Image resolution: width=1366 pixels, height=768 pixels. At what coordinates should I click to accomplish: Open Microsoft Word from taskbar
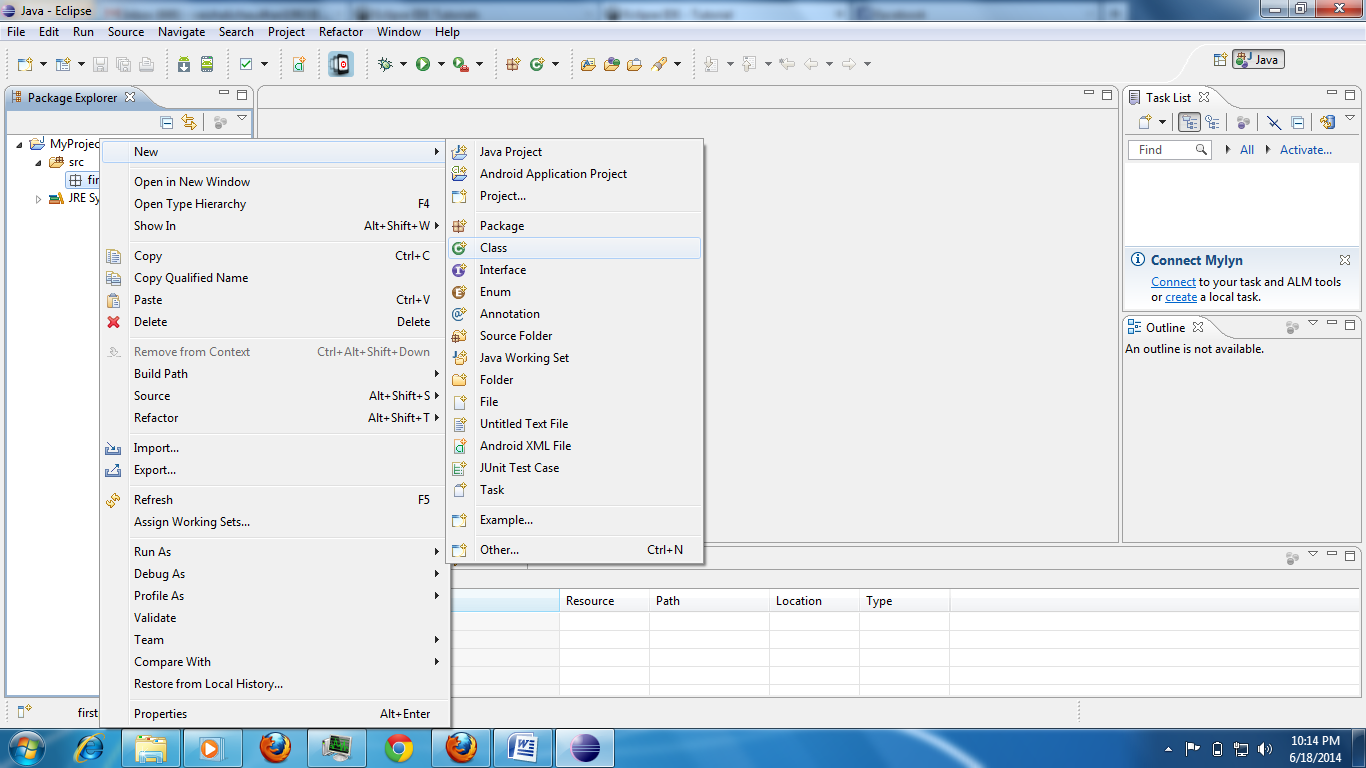pyautogui.click(x=522, y=748)
